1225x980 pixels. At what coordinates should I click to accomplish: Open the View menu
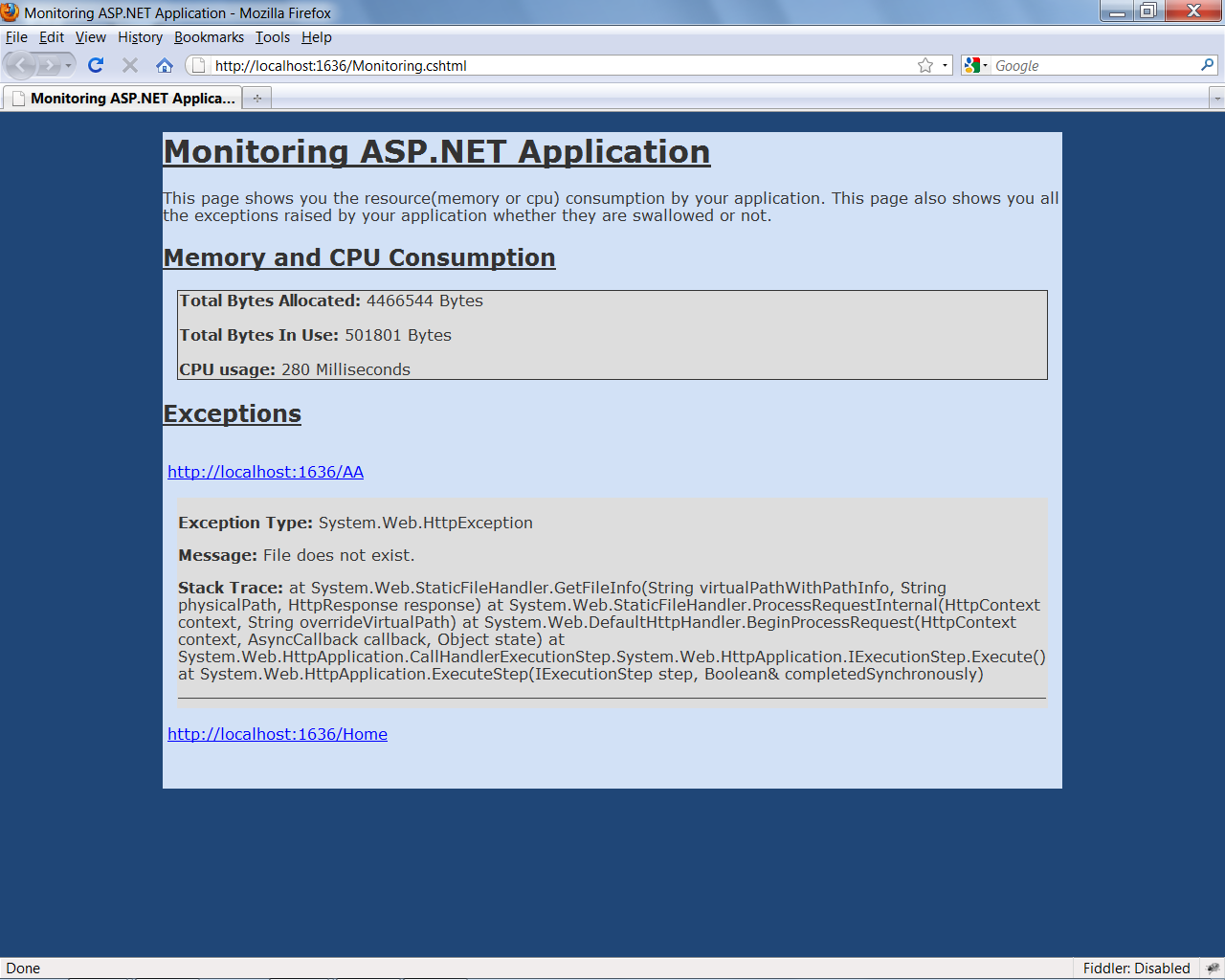pos(91,37)
